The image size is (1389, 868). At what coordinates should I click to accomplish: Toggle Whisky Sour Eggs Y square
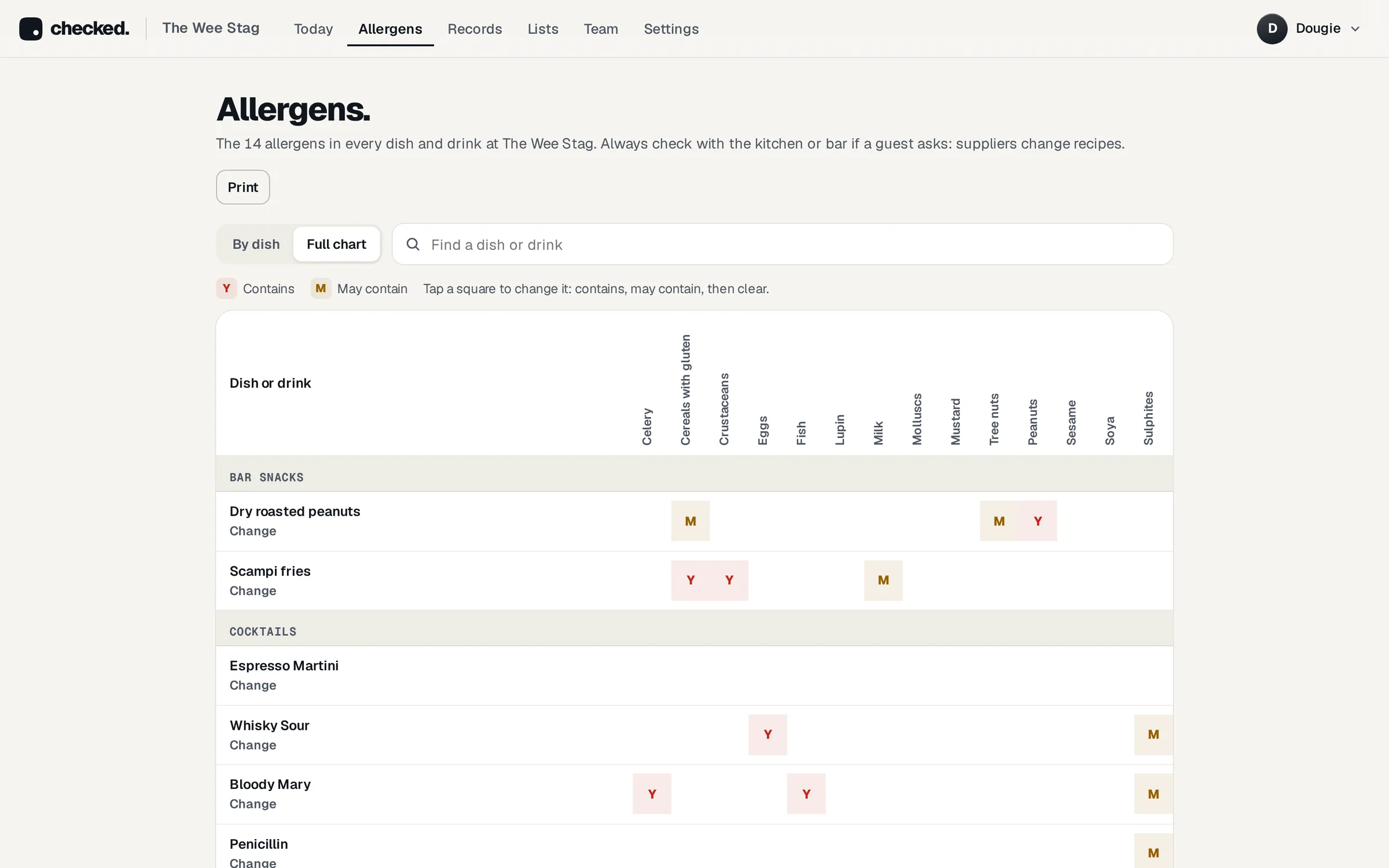point(767,734)
